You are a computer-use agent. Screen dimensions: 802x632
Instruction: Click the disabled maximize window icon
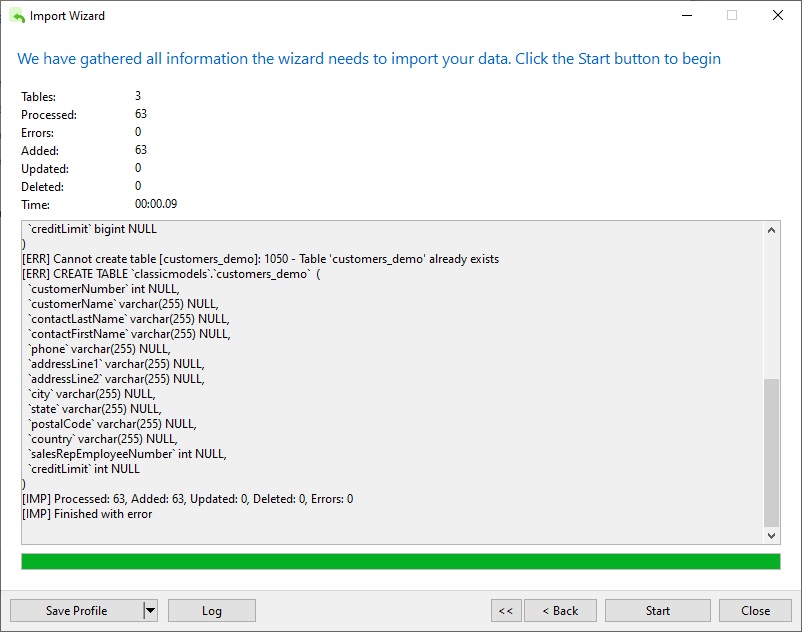coord(732,15)
